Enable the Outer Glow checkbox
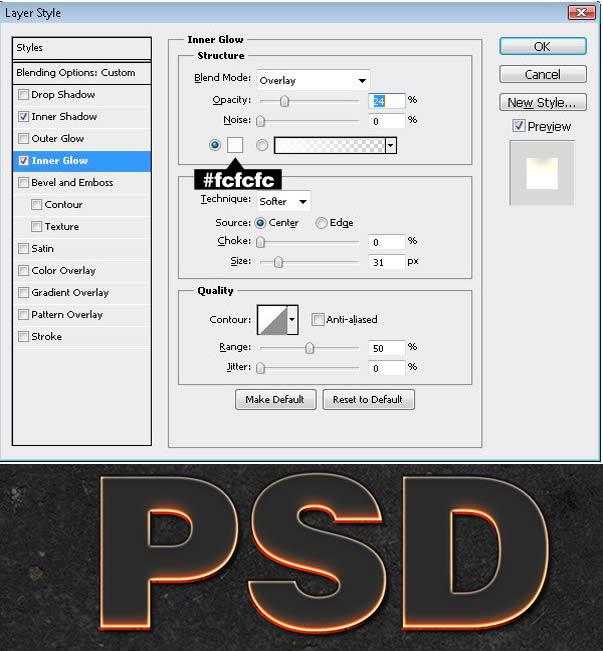Image resolution: width=603 pixels, height=651 pixels. point(23,139)
